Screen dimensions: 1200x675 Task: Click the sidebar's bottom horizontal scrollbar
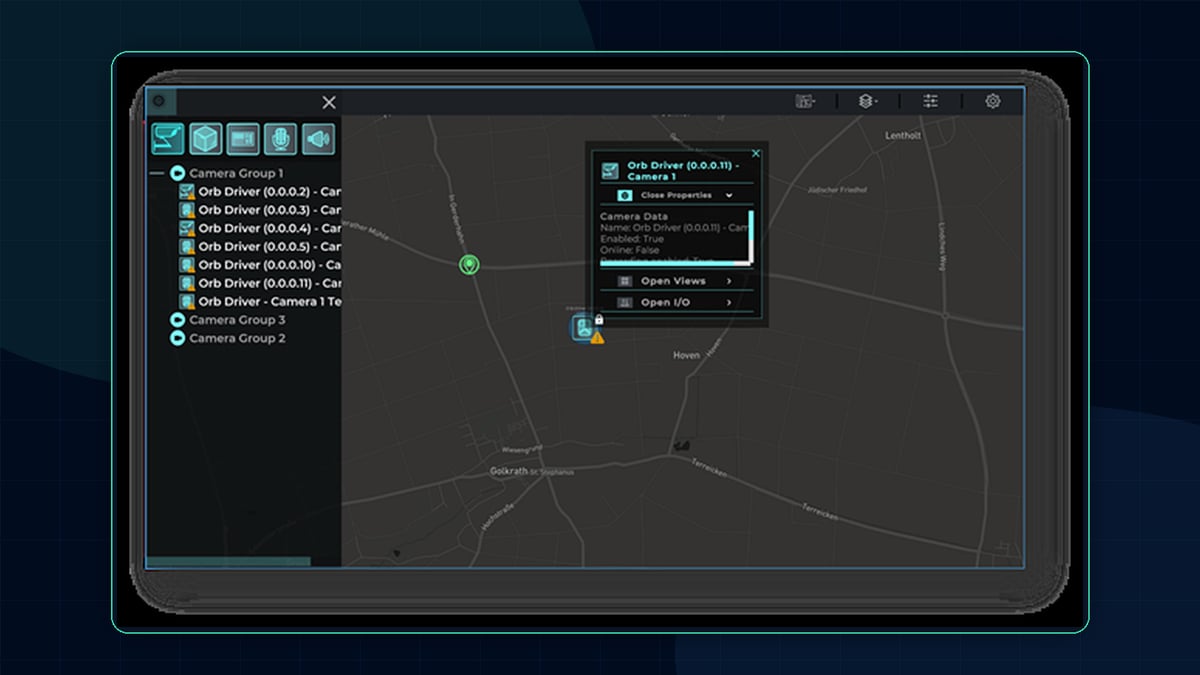pyautogui.click(x=228, y=562)
